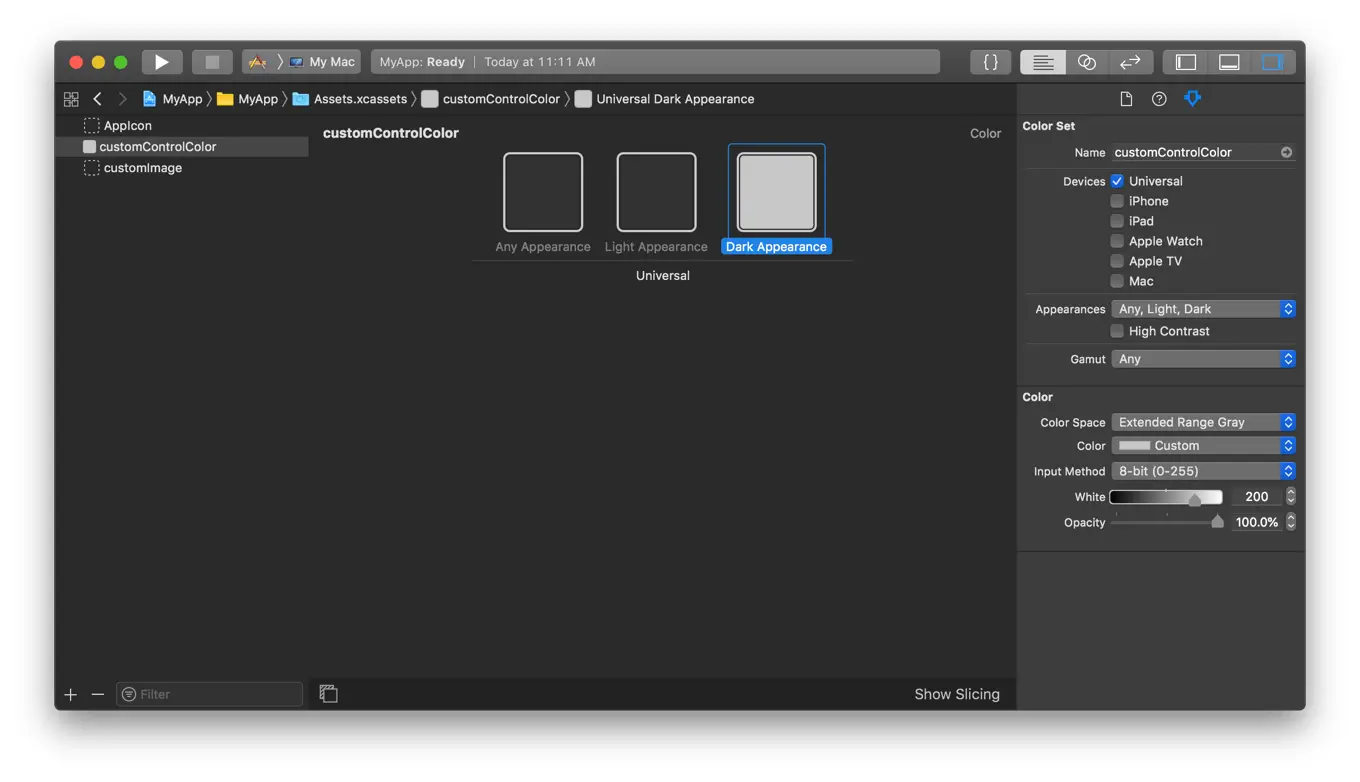Open the Appearances dropdown
This screenshot has width=1360, height=782.
point(1204,309)
